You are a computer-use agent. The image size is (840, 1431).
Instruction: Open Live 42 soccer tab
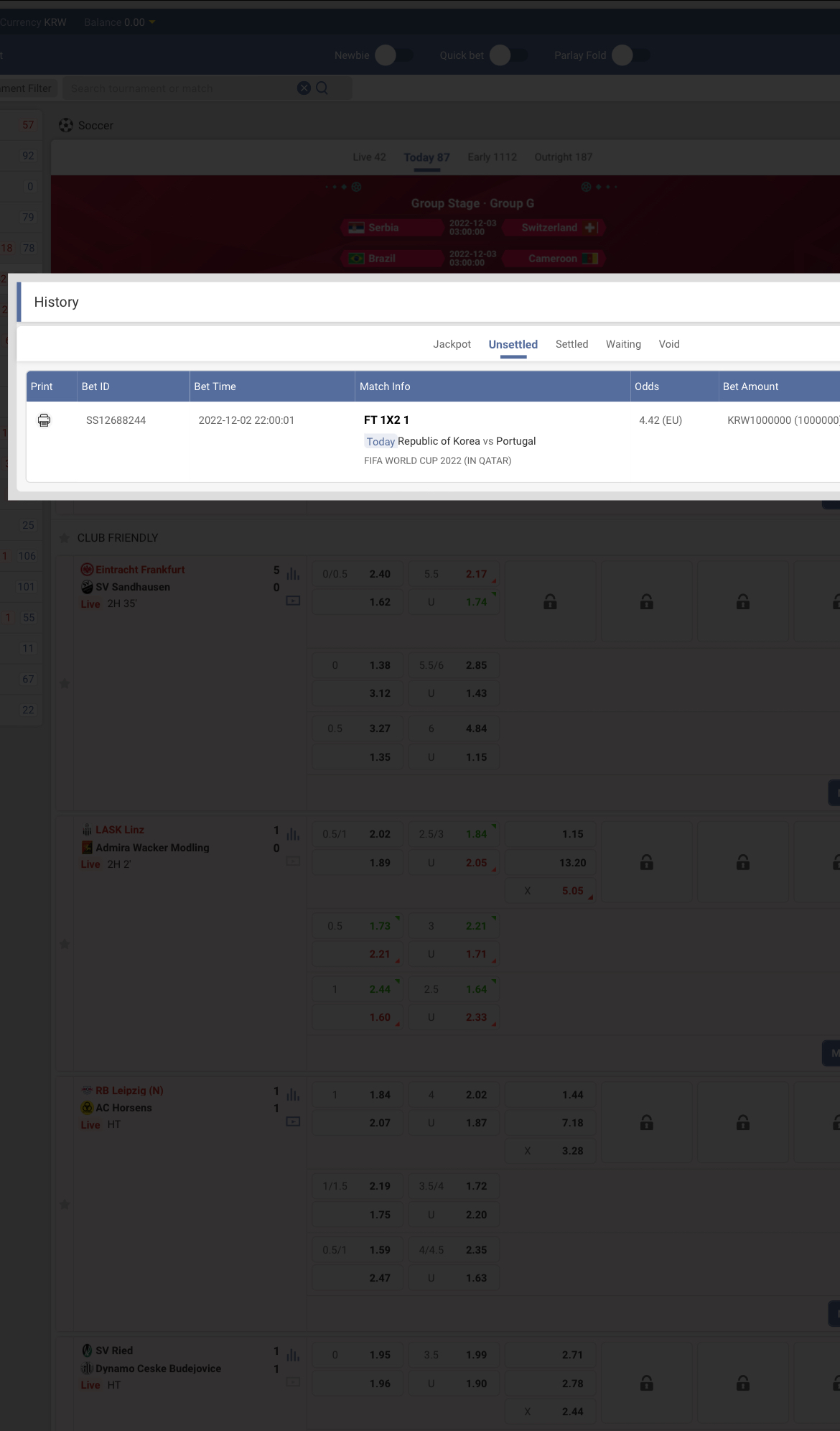point(369,157)
